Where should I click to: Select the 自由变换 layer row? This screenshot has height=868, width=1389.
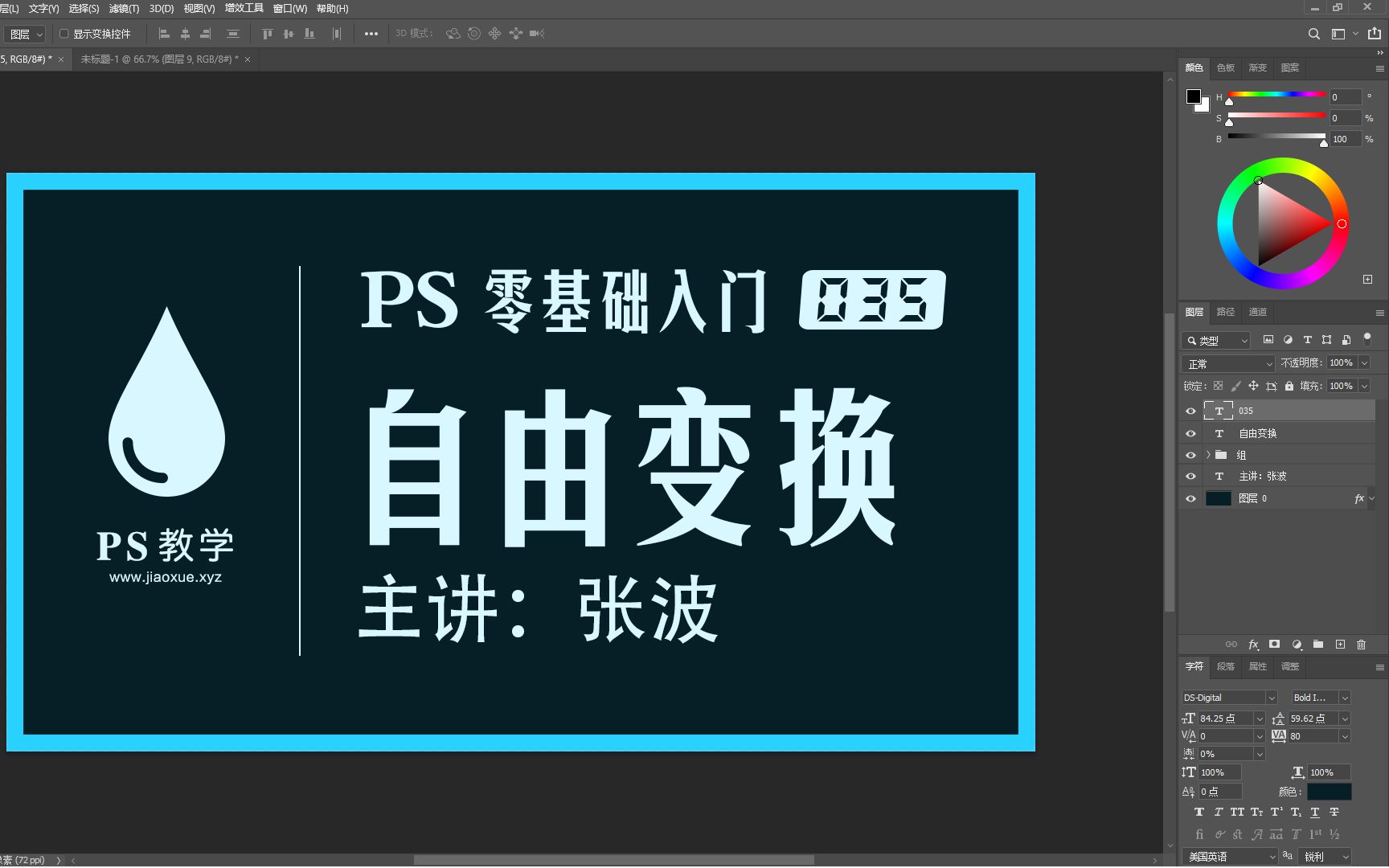coord(1289,433)
